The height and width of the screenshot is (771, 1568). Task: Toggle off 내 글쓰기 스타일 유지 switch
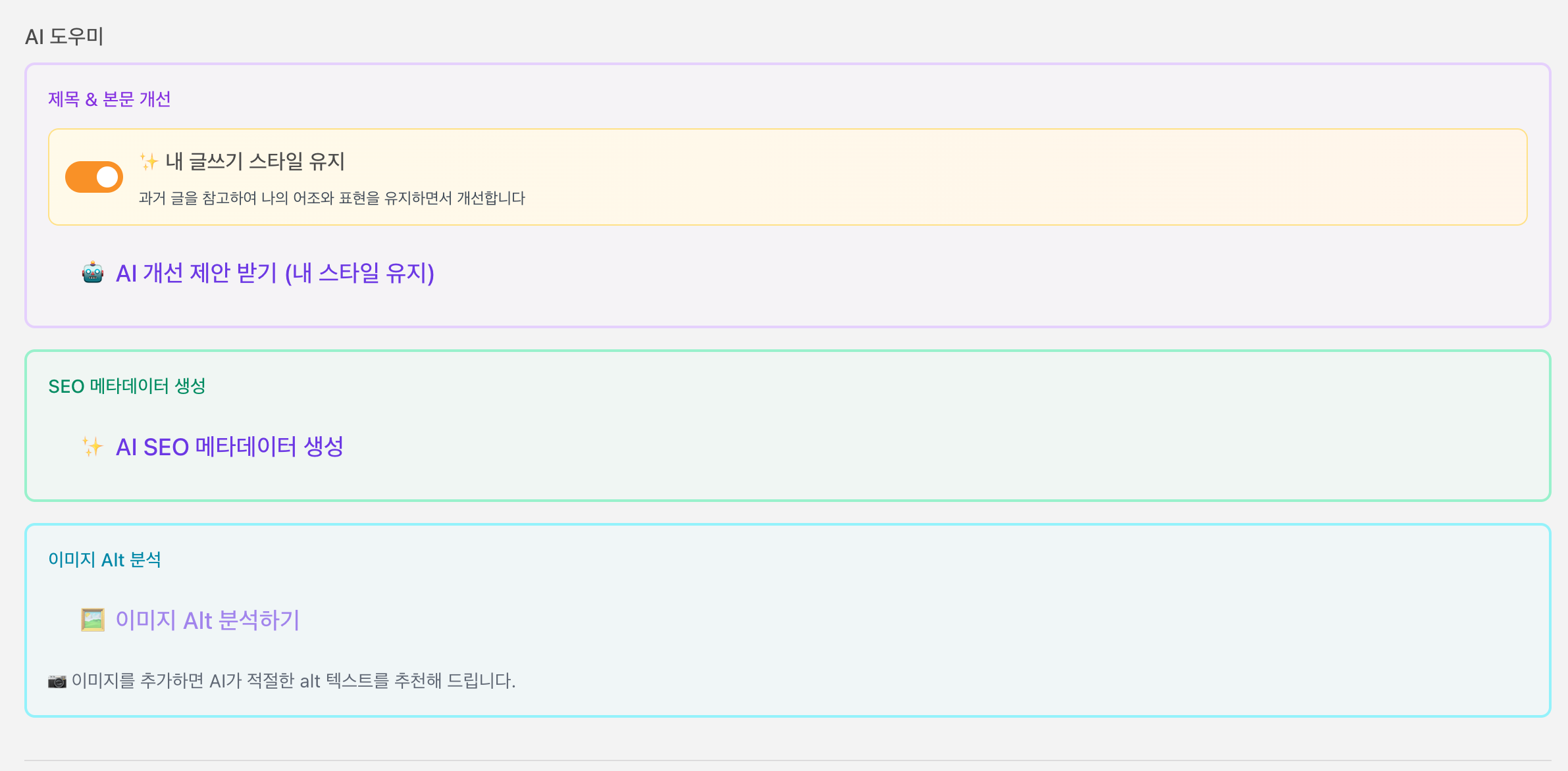pyautogui.click(x=93, y=177)
